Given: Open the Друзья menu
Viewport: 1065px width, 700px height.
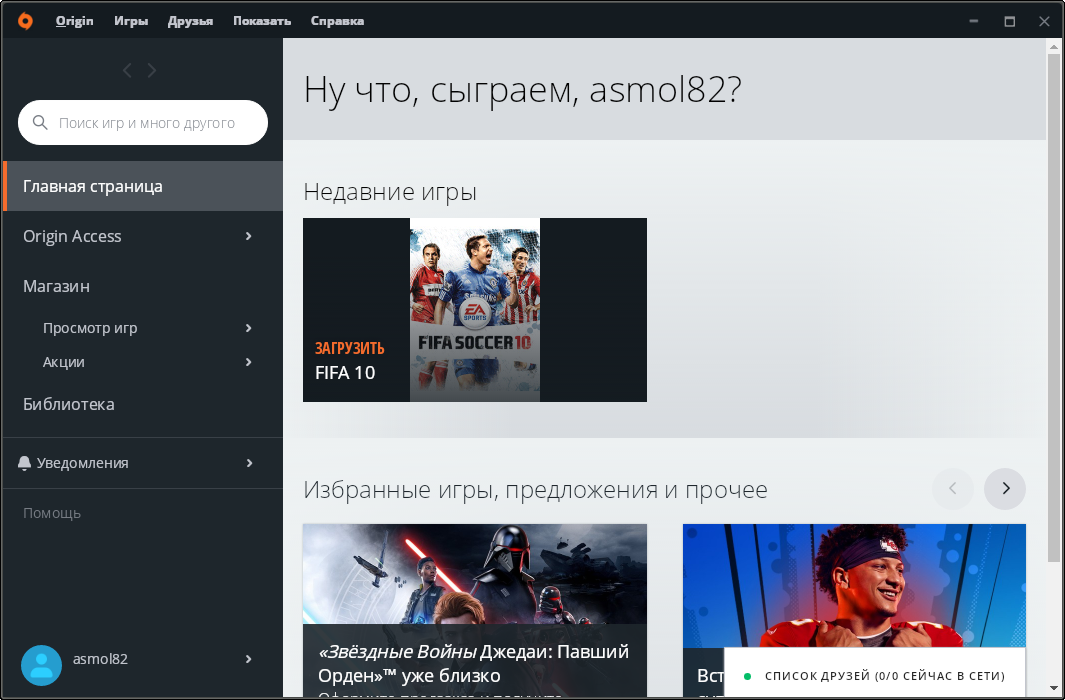Looking at the screenshot, I should click(x=190, y=21).
